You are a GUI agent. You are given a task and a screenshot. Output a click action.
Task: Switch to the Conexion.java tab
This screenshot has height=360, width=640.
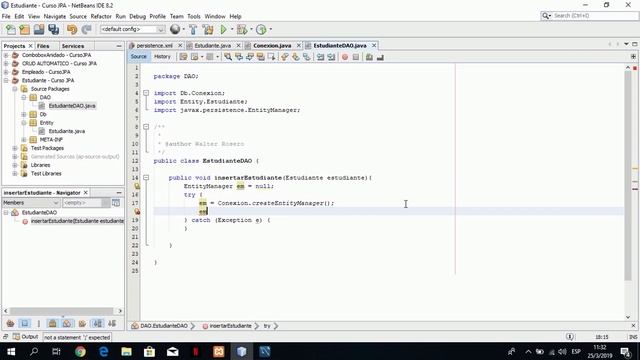272,45
